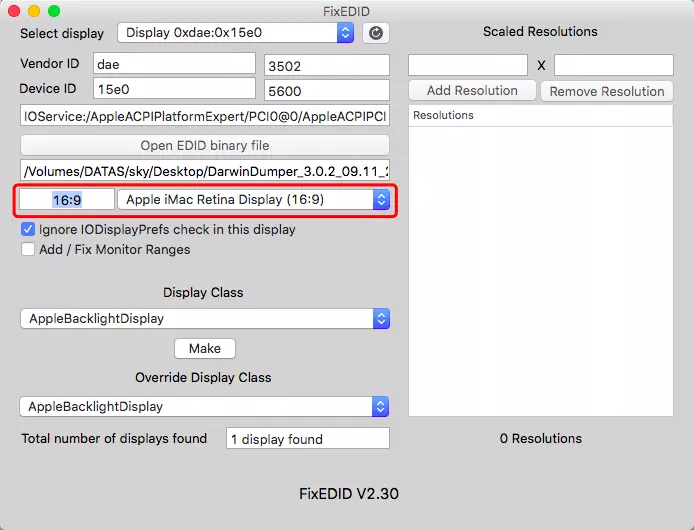Click the Remove Resolution button

tap(607, 91)
